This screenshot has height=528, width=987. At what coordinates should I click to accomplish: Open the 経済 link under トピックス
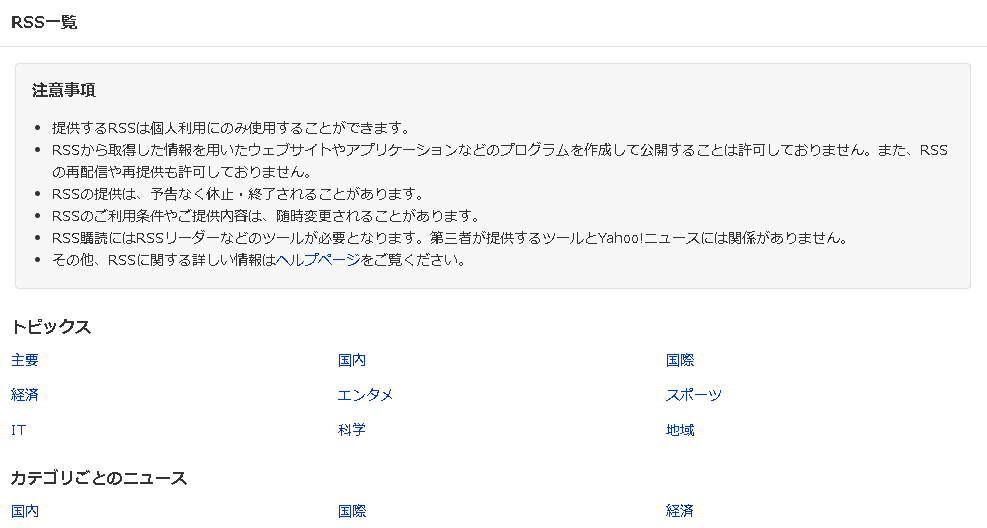(x=25, y=395)
